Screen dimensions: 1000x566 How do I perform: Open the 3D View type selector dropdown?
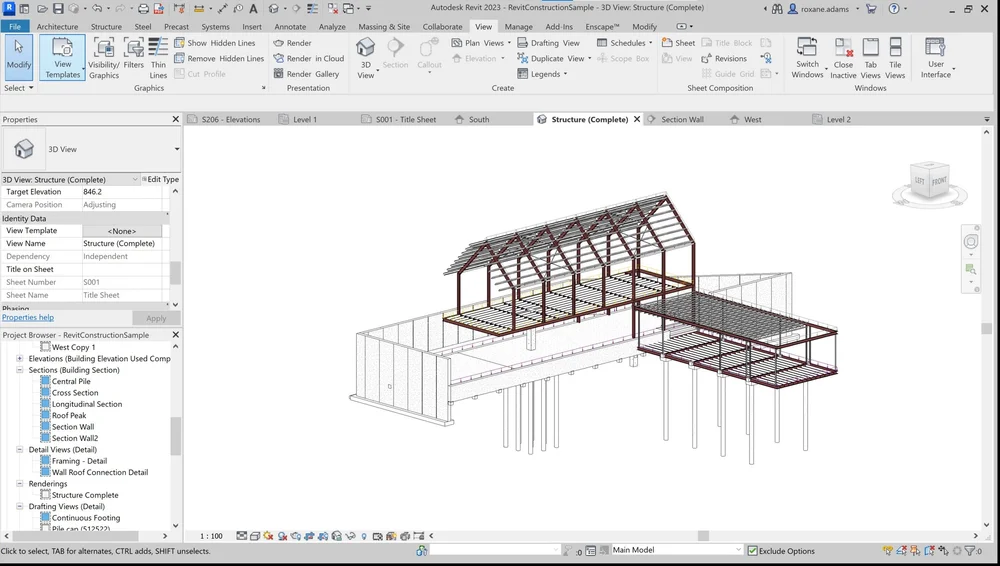[x=176, y=149]
